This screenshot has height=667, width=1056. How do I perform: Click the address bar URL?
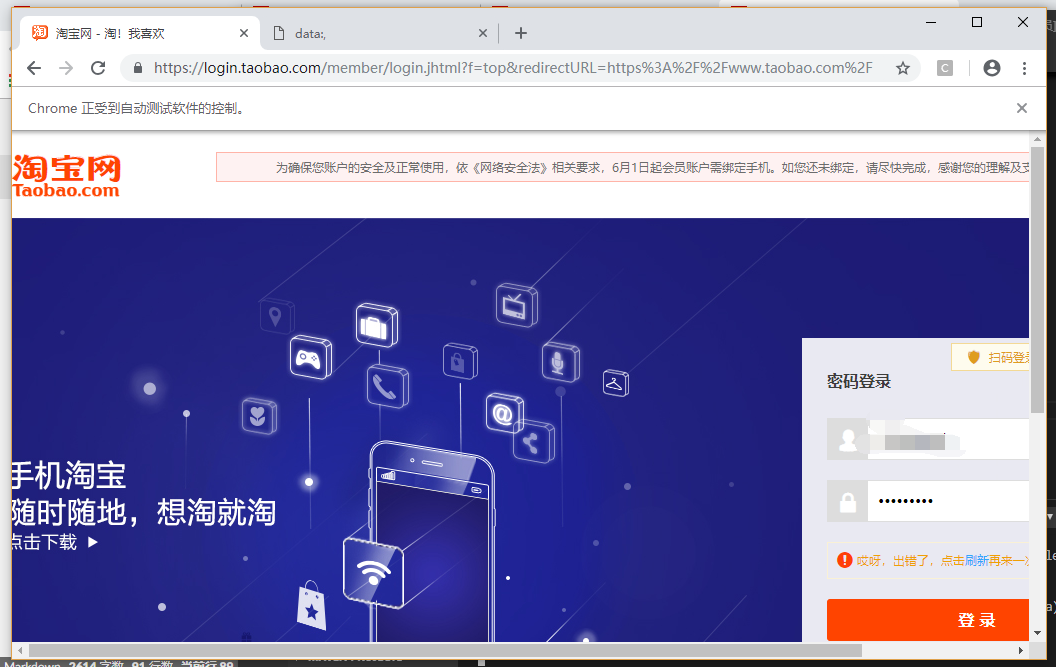click(x=513, y=68)
